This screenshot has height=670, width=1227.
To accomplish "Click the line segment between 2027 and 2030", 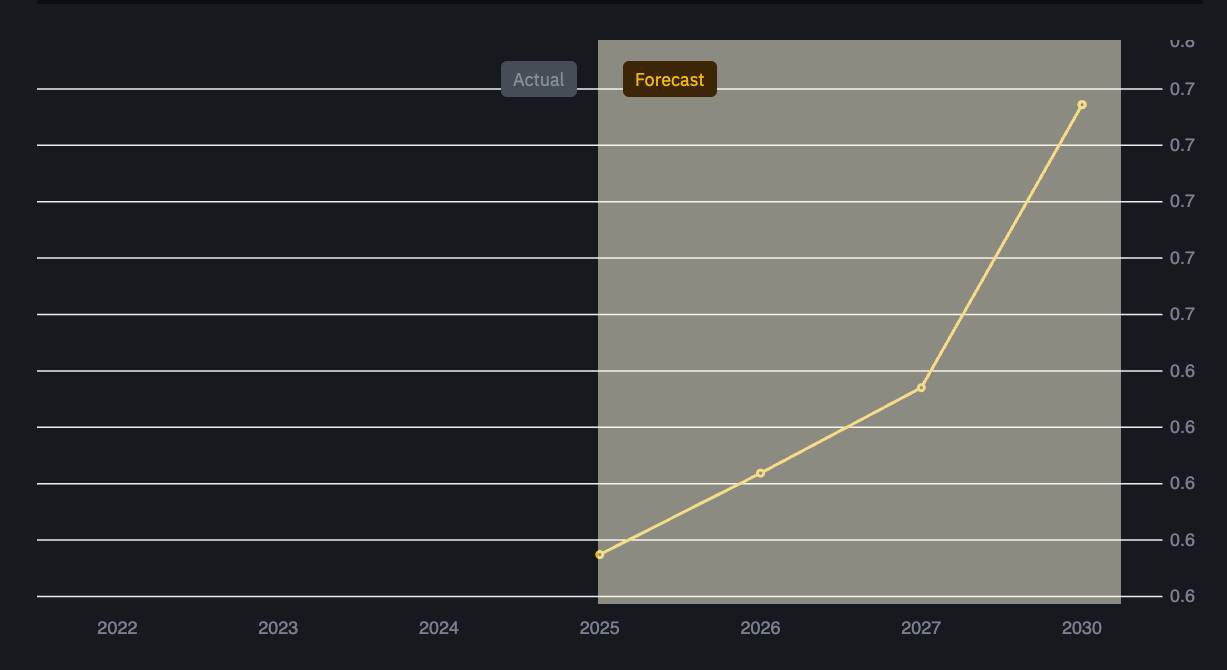I will point(1001,247).
